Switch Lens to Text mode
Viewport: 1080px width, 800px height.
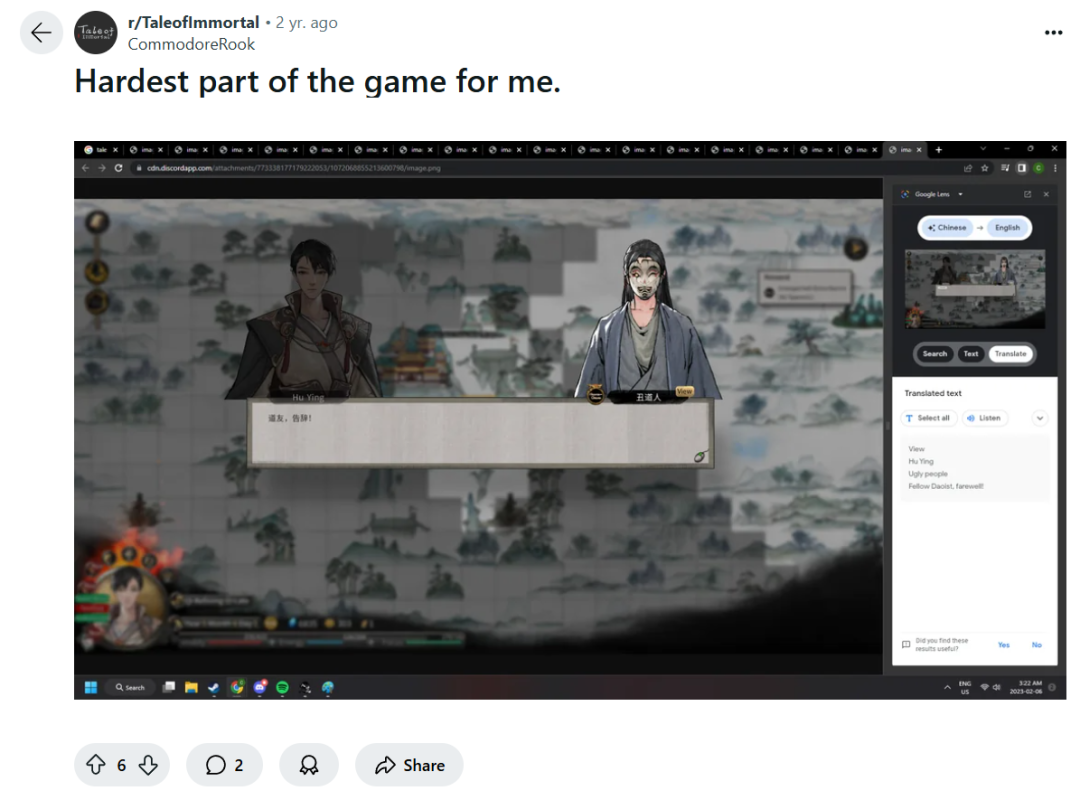970,353
